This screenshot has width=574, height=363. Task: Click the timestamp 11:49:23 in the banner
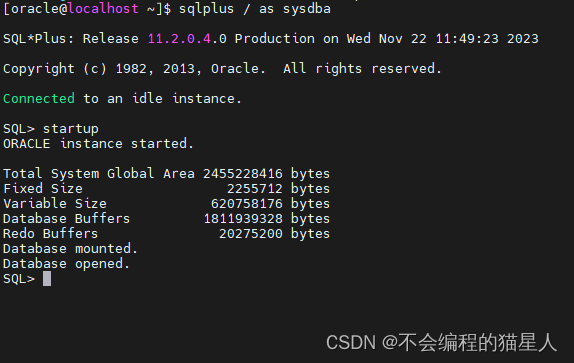coord(467,38)
